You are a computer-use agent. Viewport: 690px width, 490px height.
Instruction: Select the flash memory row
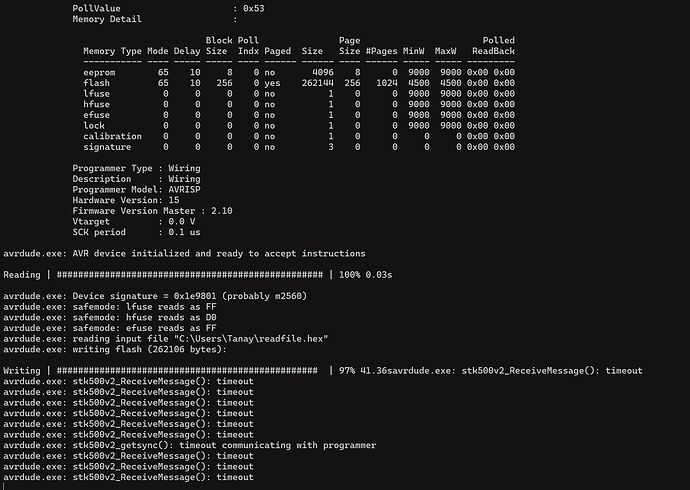coord(299,83)
